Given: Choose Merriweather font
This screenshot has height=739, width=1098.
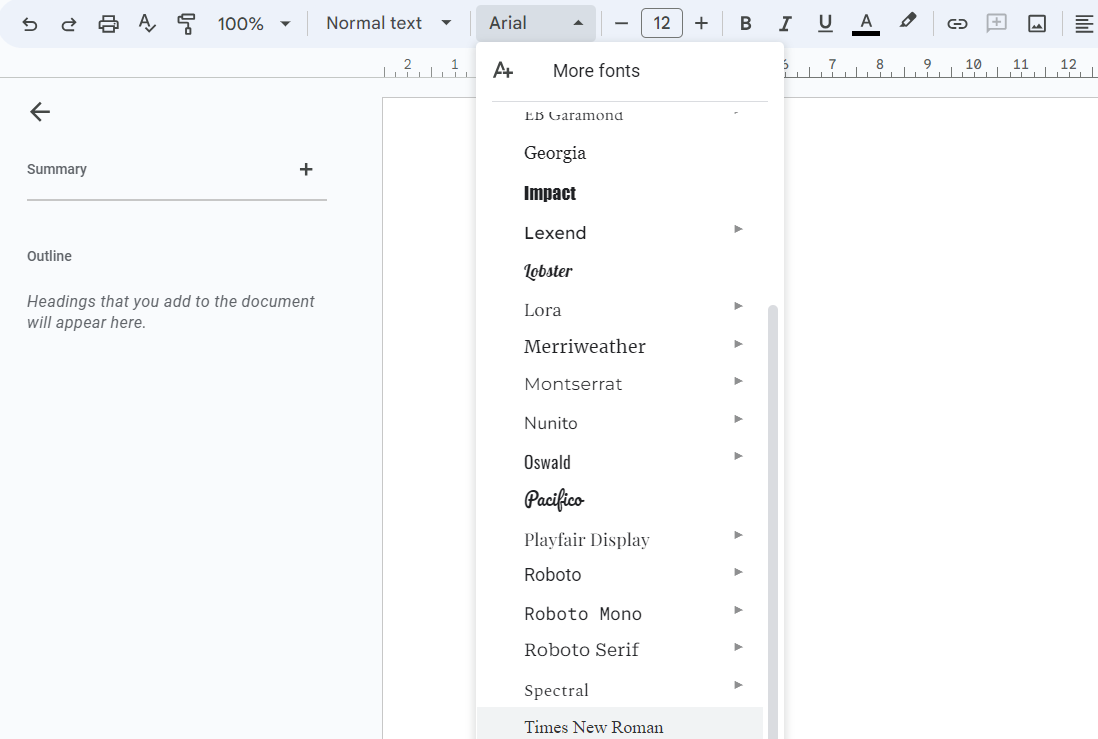Looking at the screenshot, I should [585, 347].
